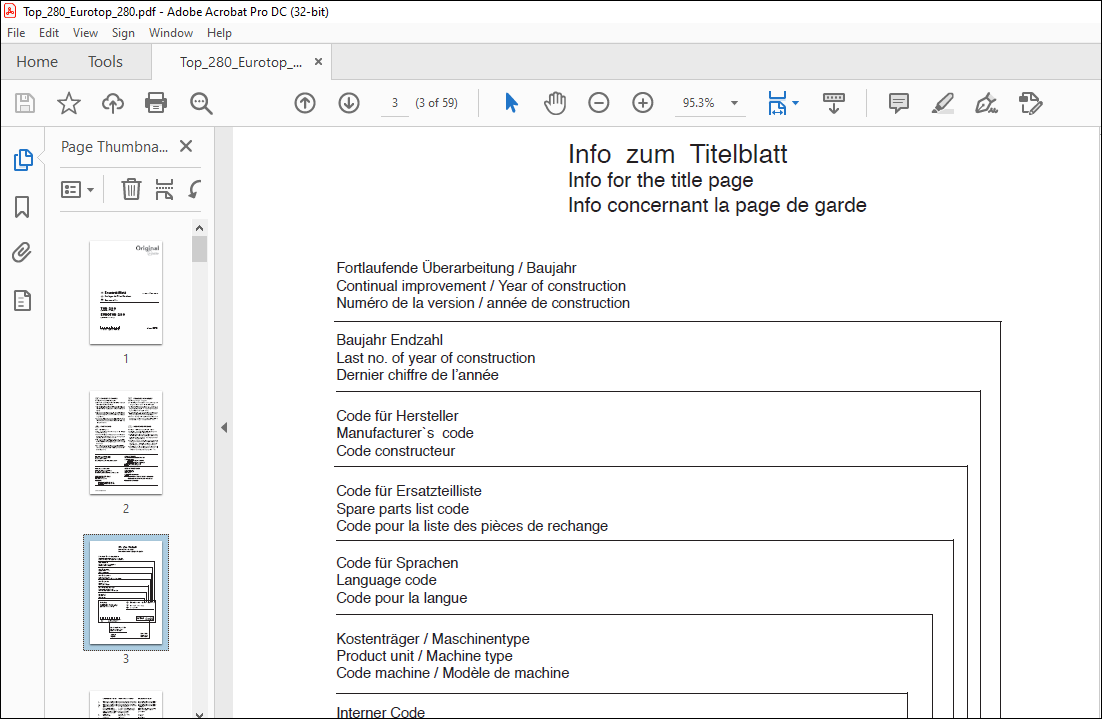Open the Bookmarks panel icon
The image size is (1102, 719).
(x=22, y=207)
